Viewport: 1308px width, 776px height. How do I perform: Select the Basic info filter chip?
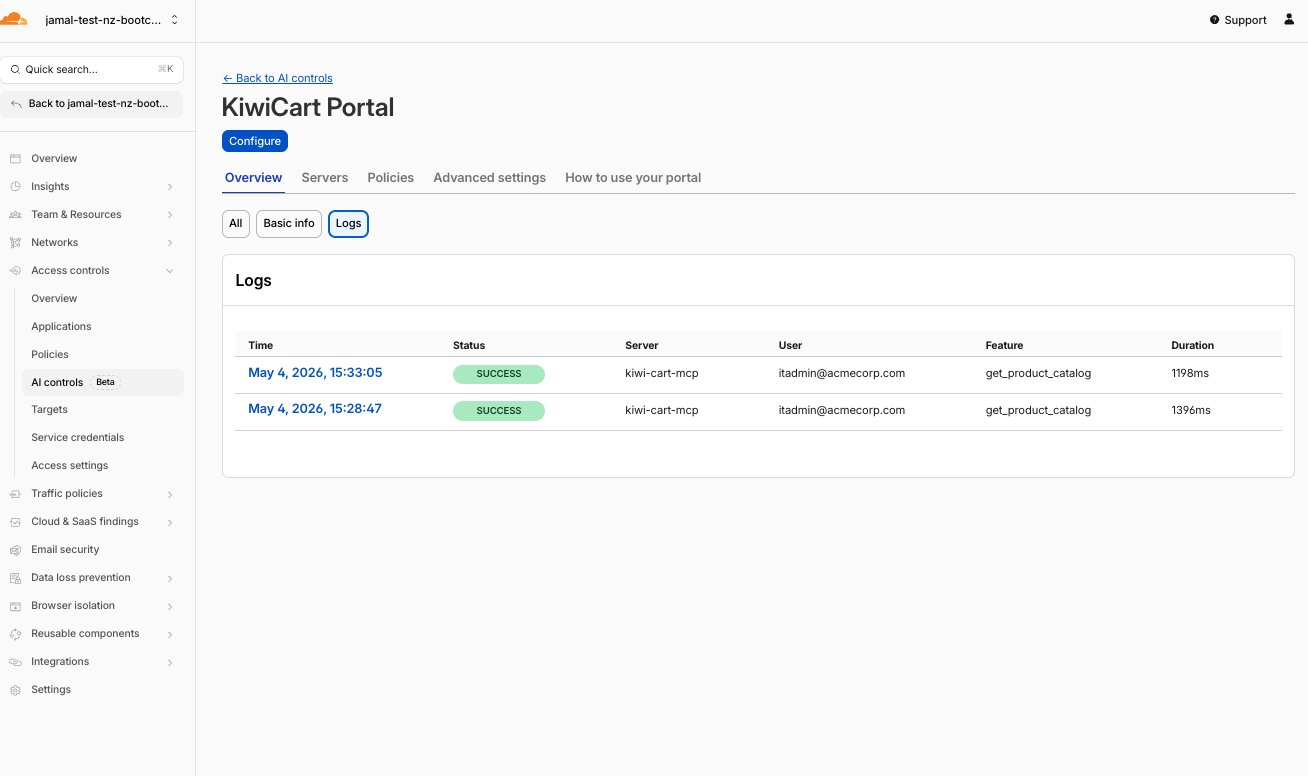[289, 224]
